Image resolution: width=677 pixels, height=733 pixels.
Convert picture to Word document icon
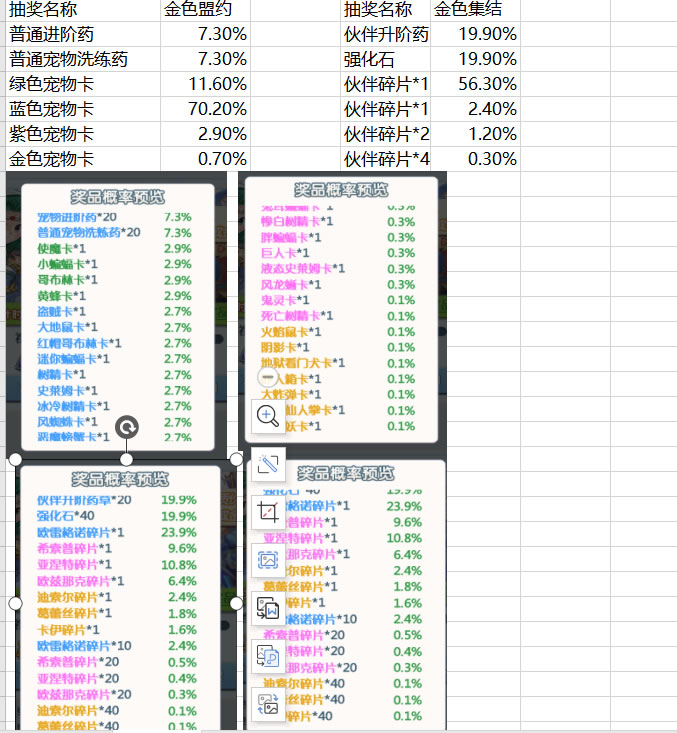(x=268, y=608)
